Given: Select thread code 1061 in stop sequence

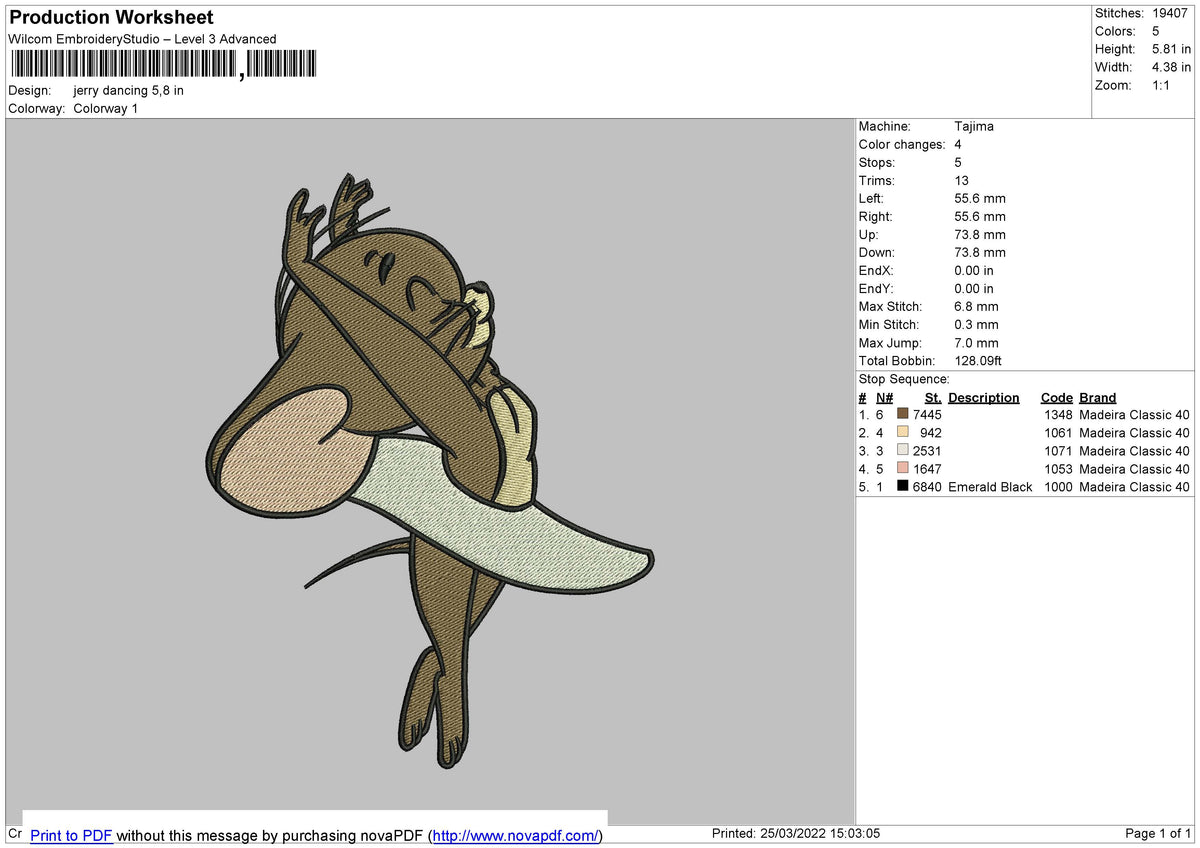Looking at the screenshot, I should (x=1058, y=433).
